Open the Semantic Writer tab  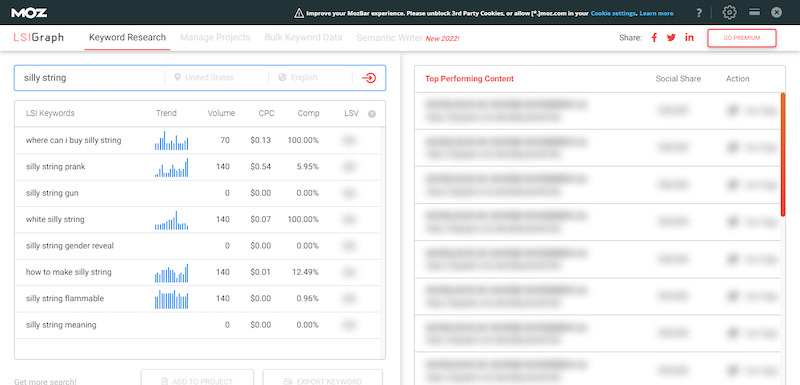389,38
